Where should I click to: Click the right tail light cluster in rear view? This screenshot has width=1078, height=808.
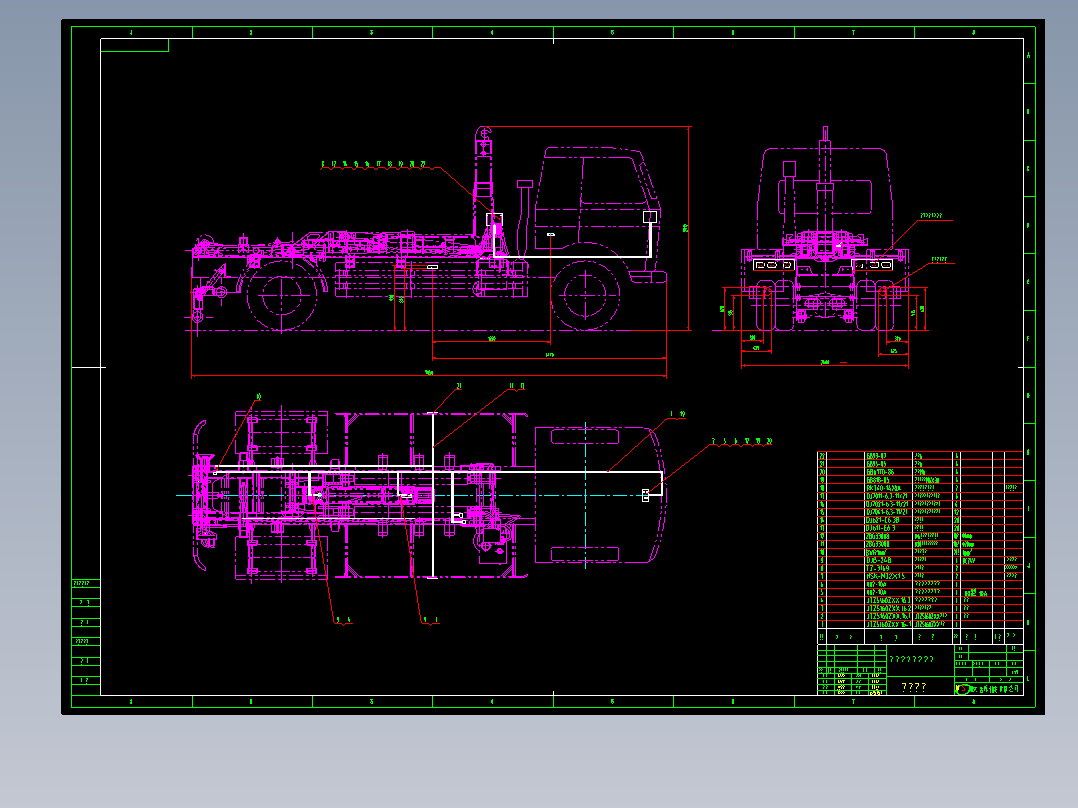[x=873, y=265]
